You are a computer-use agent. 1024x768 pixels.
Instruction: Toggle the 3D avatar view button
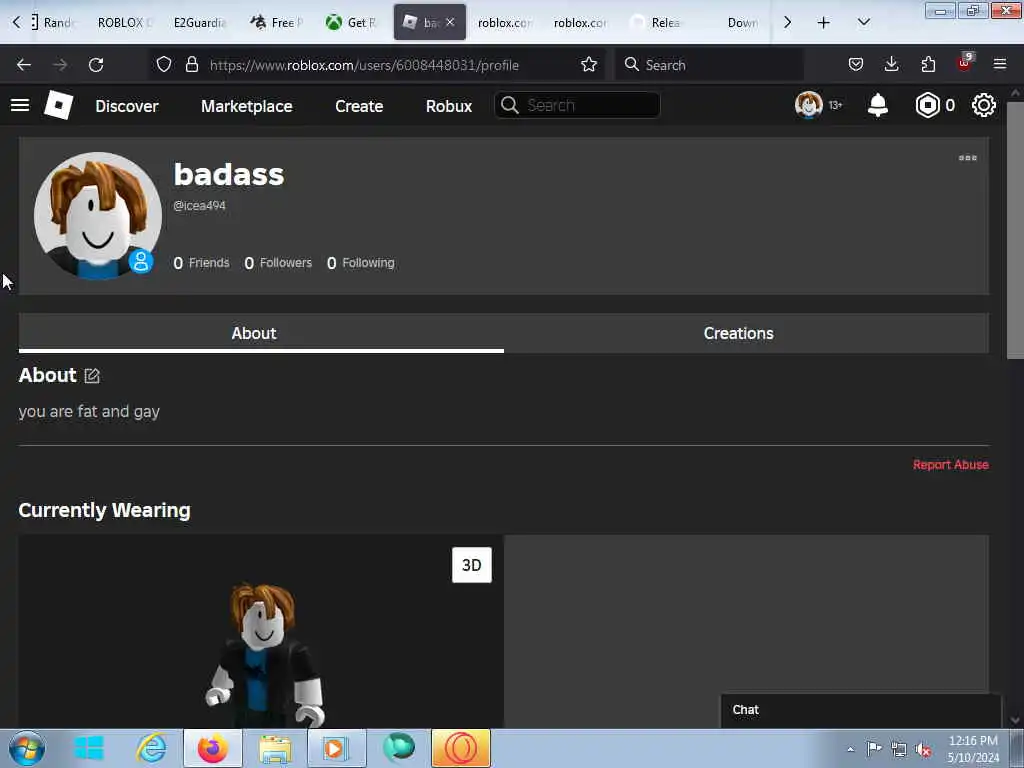[x=472, y=565]
